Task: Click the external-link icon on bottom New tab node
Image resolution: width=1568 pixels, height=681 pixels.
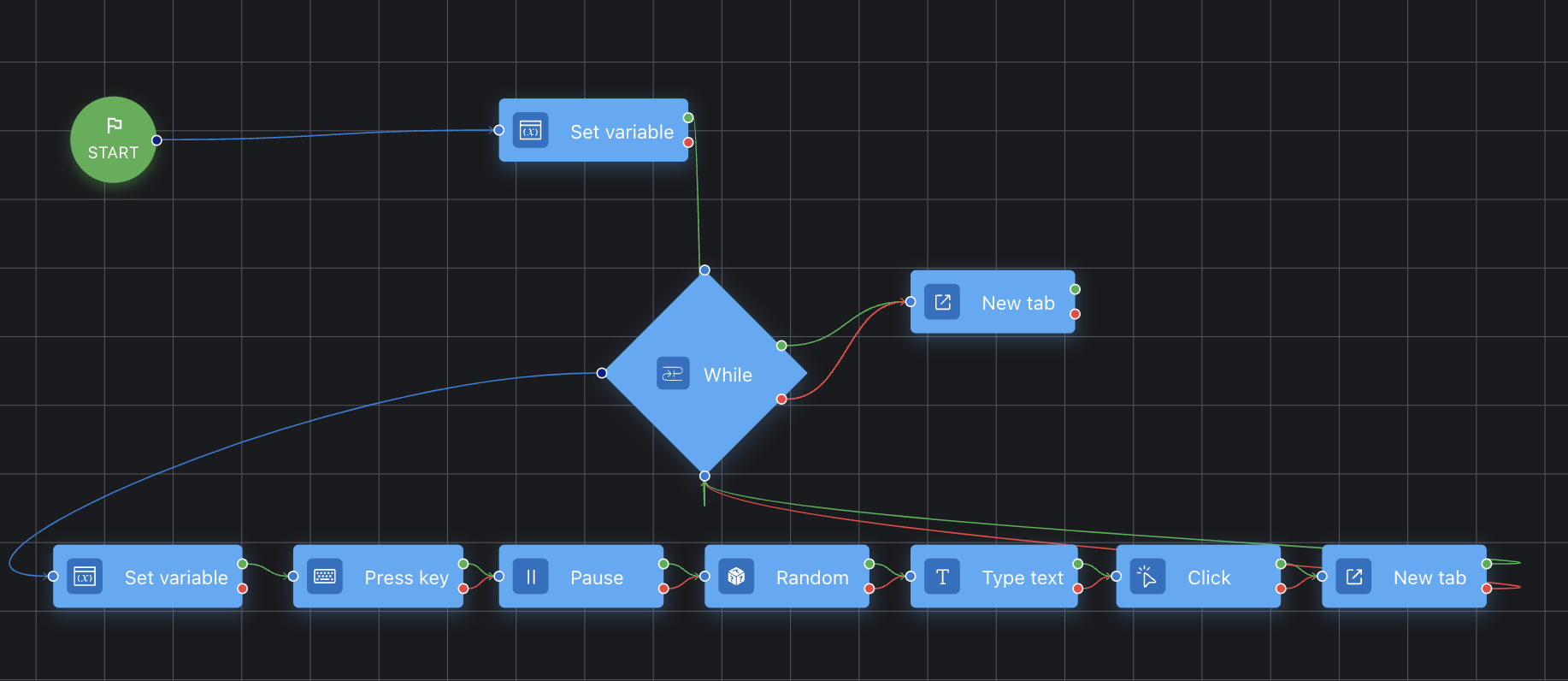Action: (x=1354, y=577)
